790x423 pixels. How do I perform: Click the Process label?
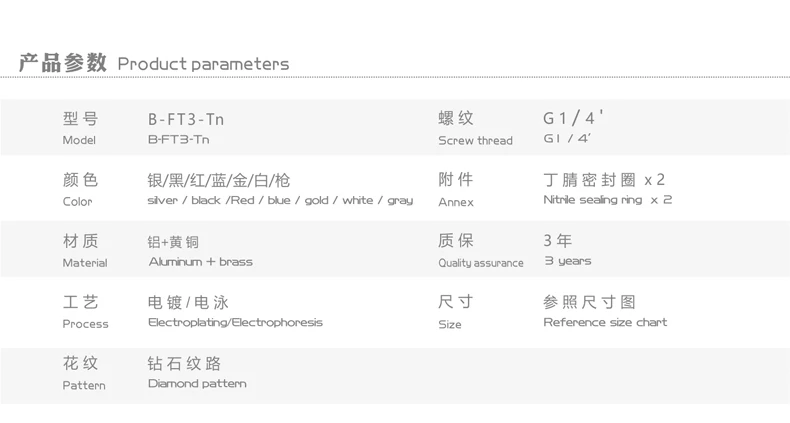[x=85, y=324]
